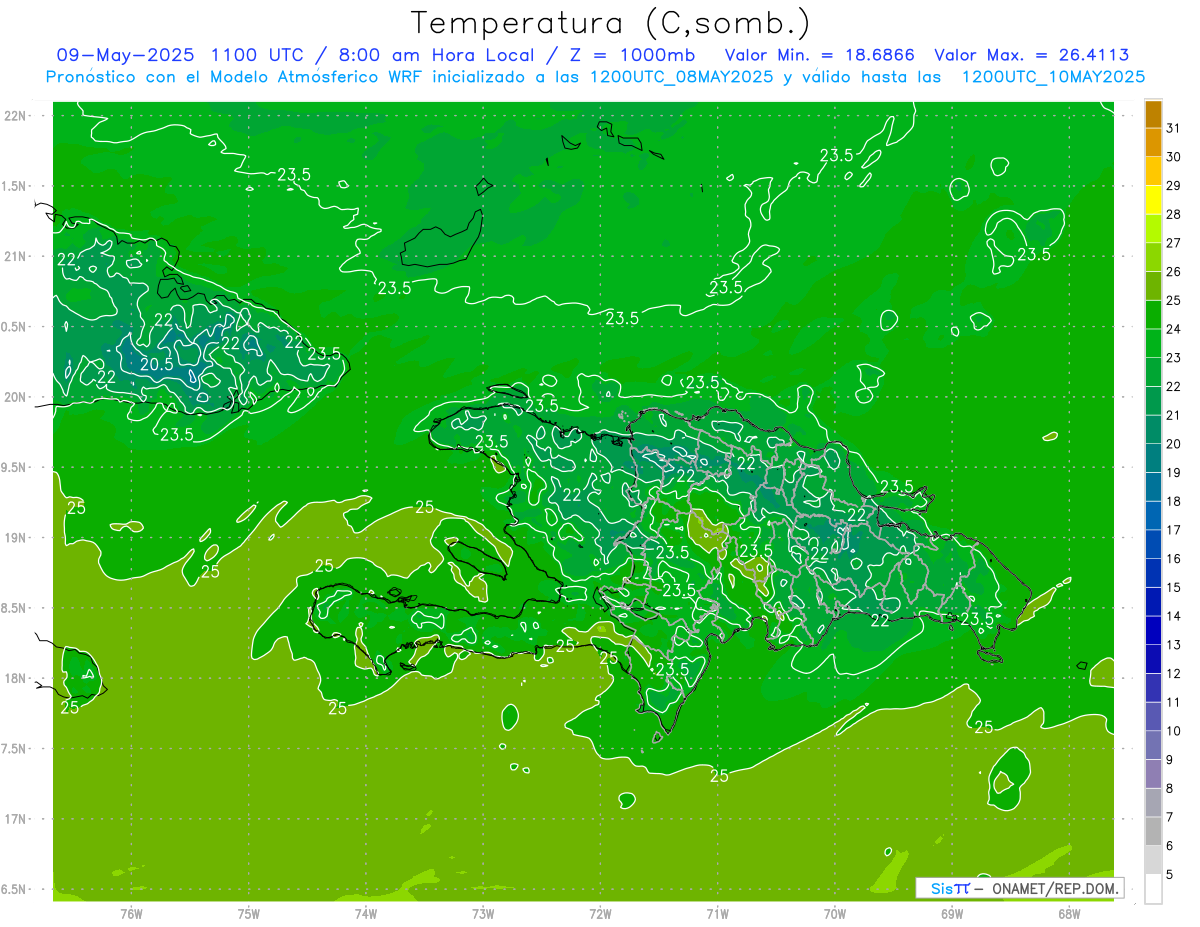Click the "69W" longitude axis label
This screenshot has height=927, width=1200.
[x=952, y=914]
